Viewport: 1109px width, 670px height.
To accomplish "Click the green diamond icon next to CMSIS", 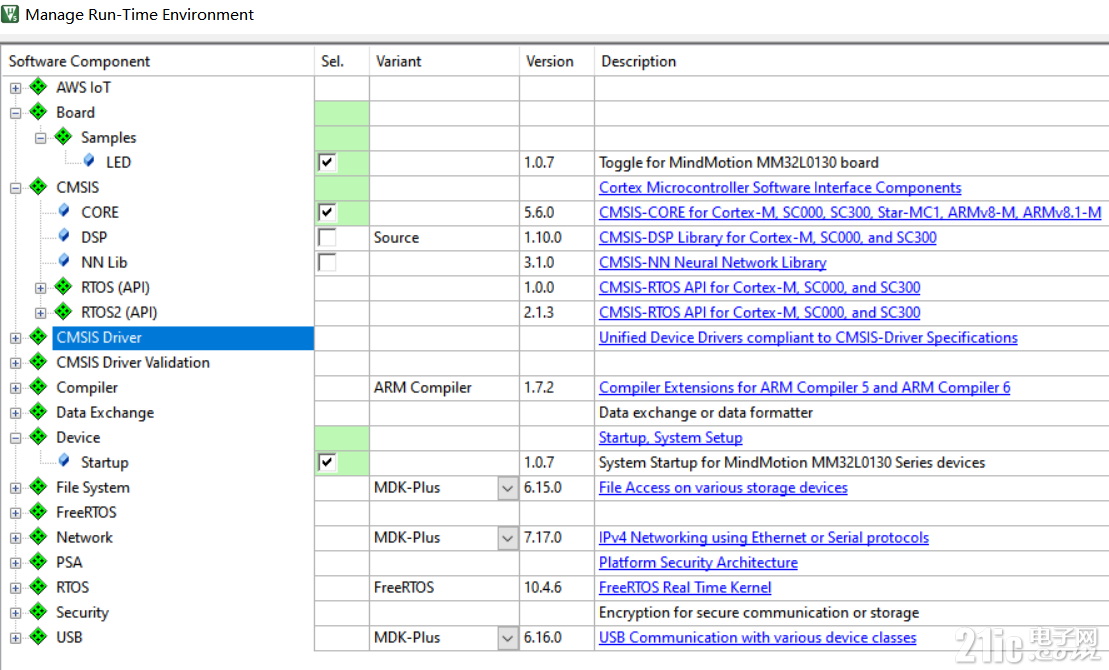I will [x=38, y=187].
